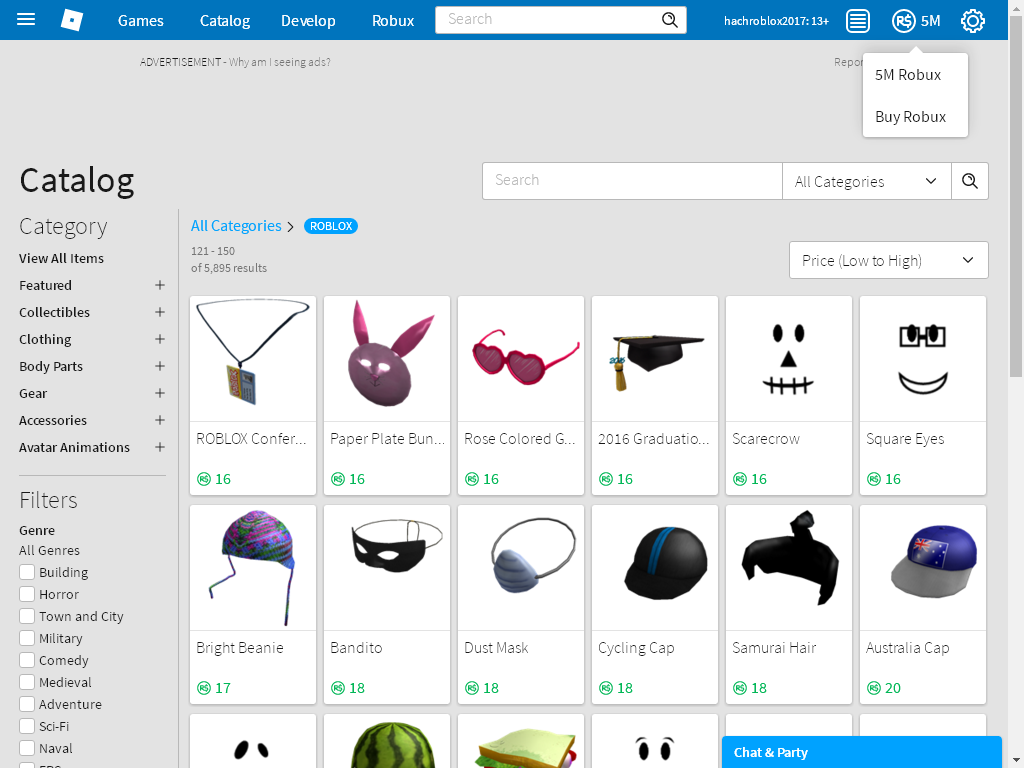Viewport: 1024px width, 768px height.
Task: Go to Catalog in top navigation
Action: coord(225,21)
